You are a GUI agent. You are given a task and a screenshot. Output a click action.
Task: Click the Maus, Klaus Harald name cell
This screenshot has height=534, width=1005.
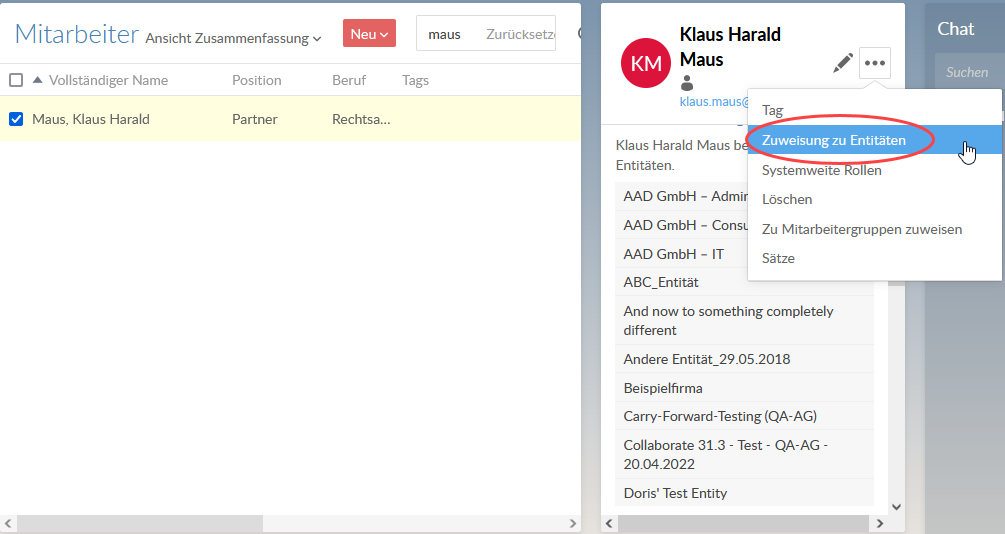[x=91, y=119]
